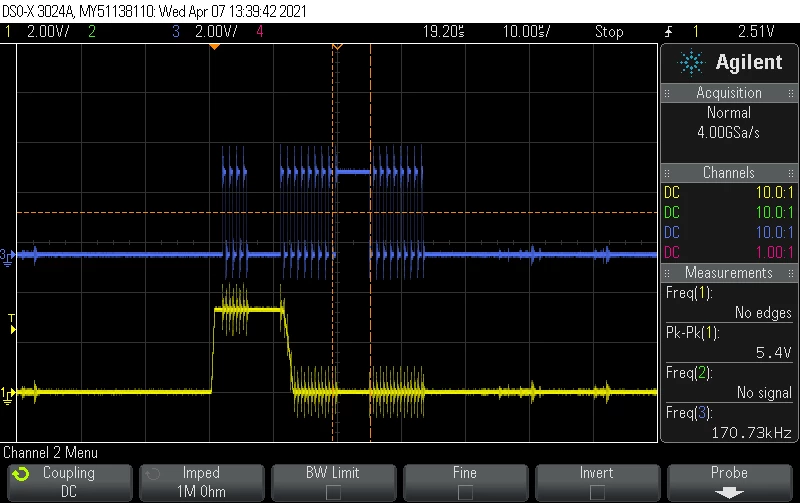Image resolution: width=800 pixels, height=503 pixels.
Task: Toggle the Invert checkbox
Action: pos(597,492)
